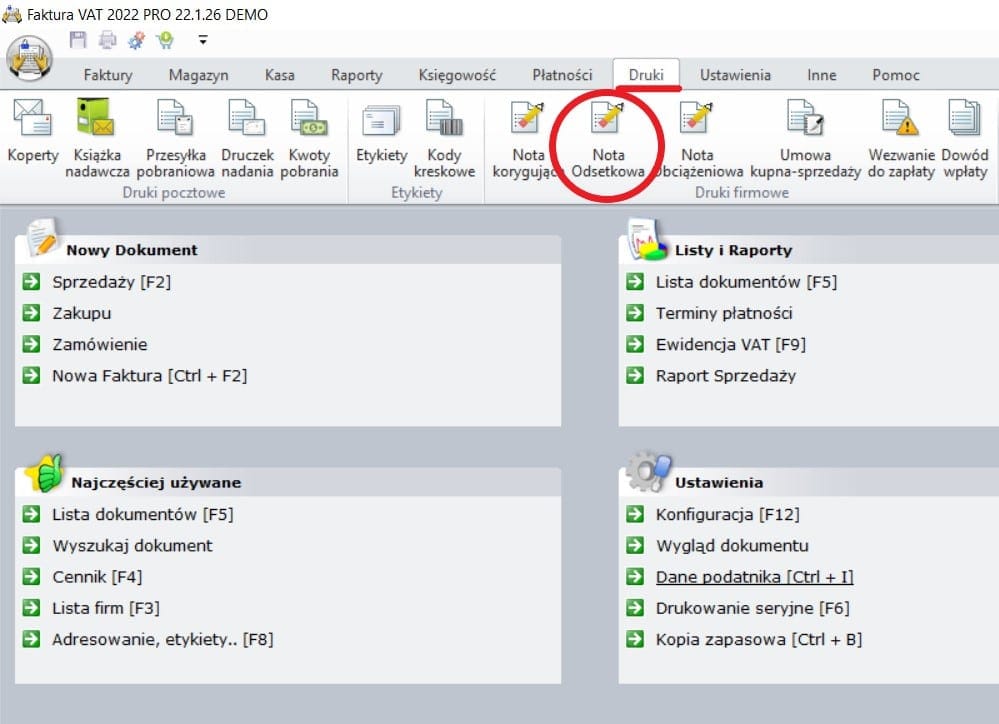The width and height of the screenshot is (999, 724).
Task: Click the save icon in quick access toolbar
Action: click(x=79, y=40)
